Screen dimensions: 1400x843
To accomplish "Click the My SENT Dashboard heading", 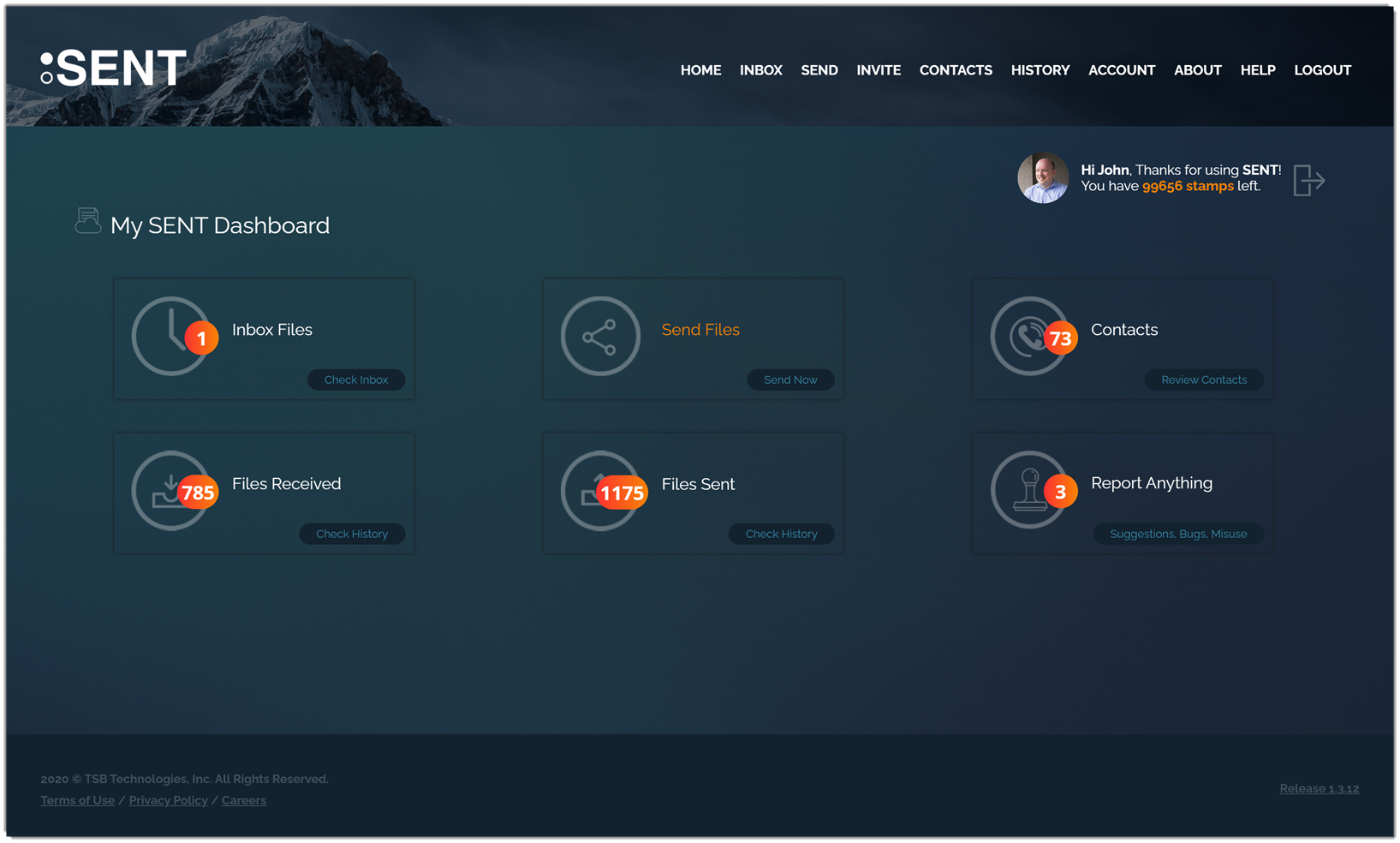I will click(220, 225).
